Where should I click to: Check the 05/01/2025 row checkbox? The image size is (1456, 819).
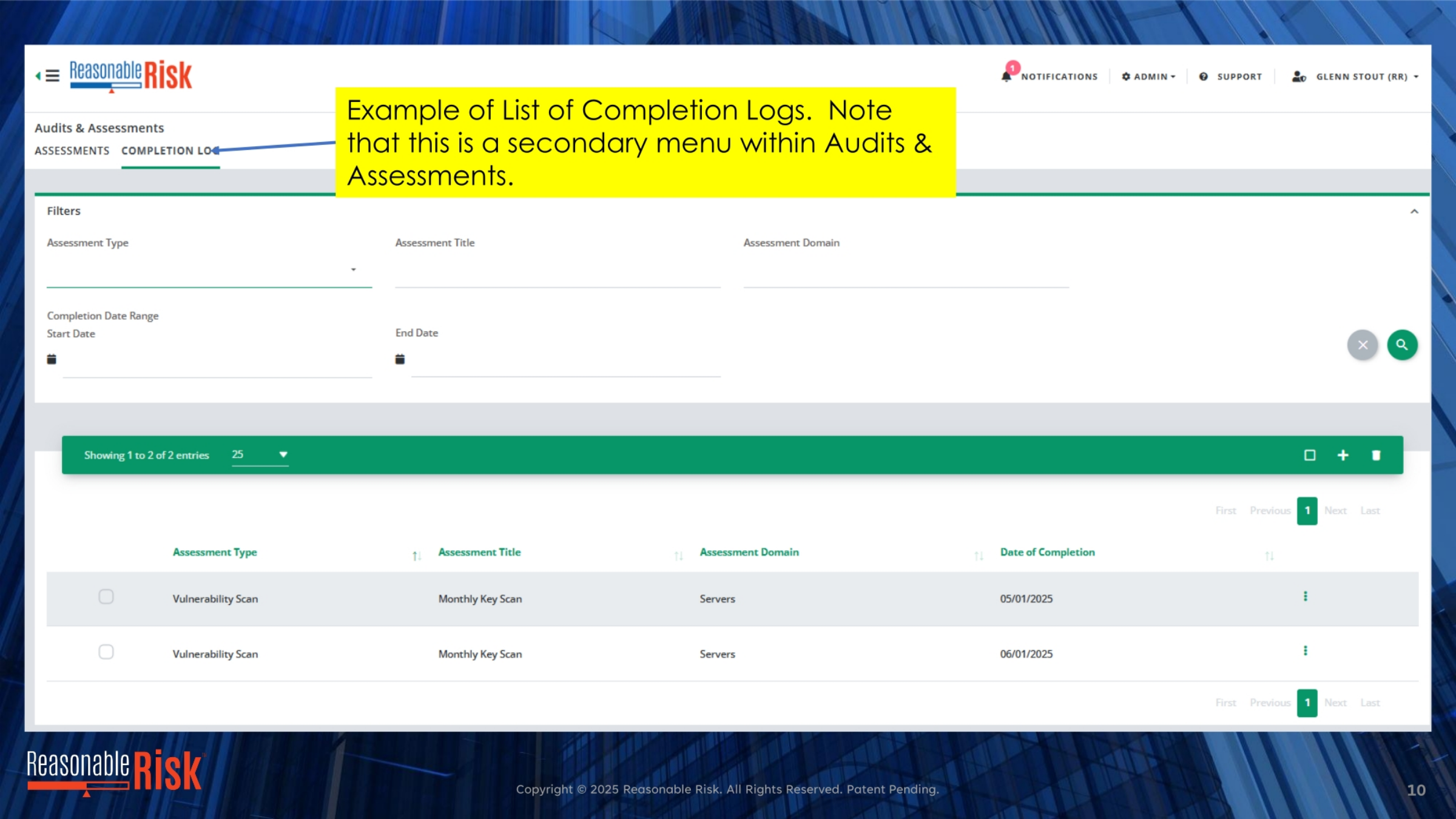[x=106, y=596]
